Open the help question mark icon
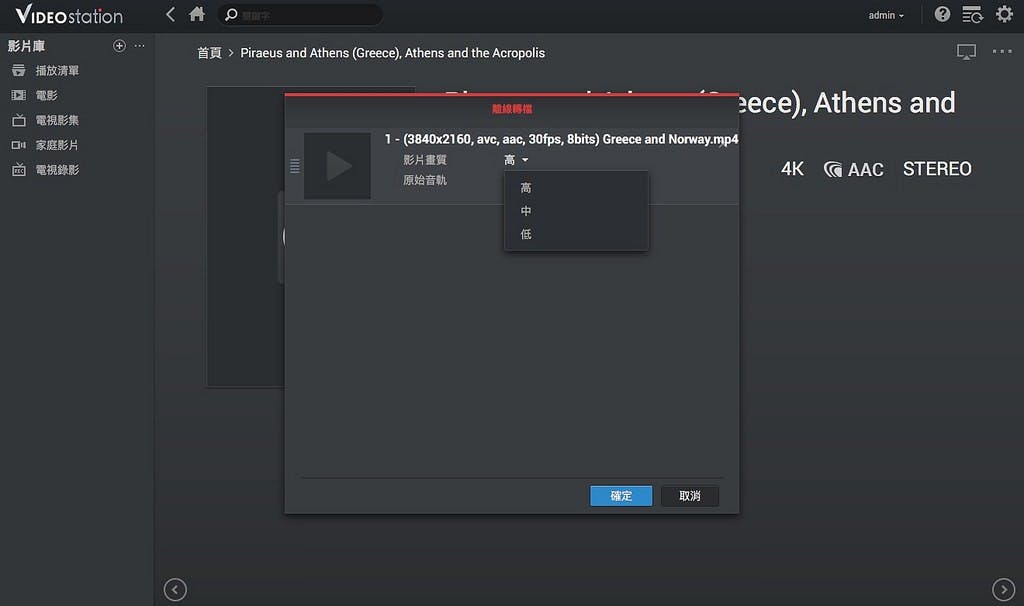This screenshot has width=1024, height=606. (942, 14)
